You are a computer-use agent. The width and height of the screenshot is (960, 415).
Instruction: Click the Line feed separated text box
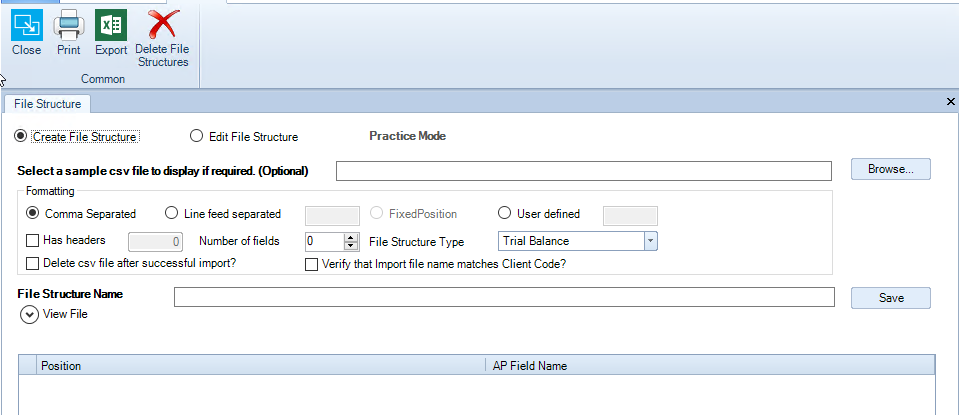coord(332,215)
